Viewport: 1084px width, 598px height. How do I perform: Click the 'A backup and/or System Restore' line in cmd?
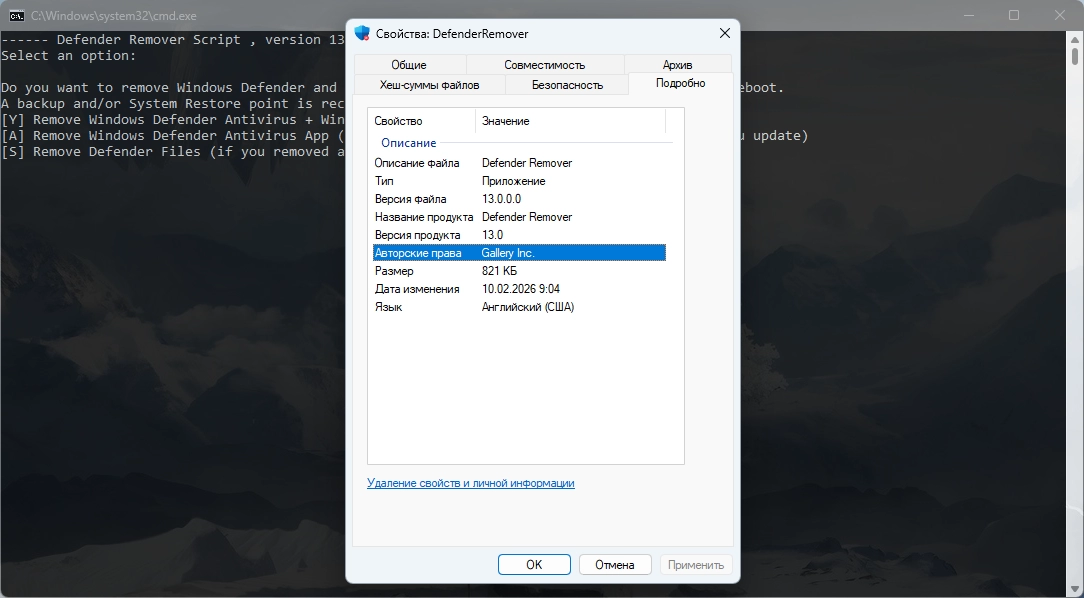[173, 104]
